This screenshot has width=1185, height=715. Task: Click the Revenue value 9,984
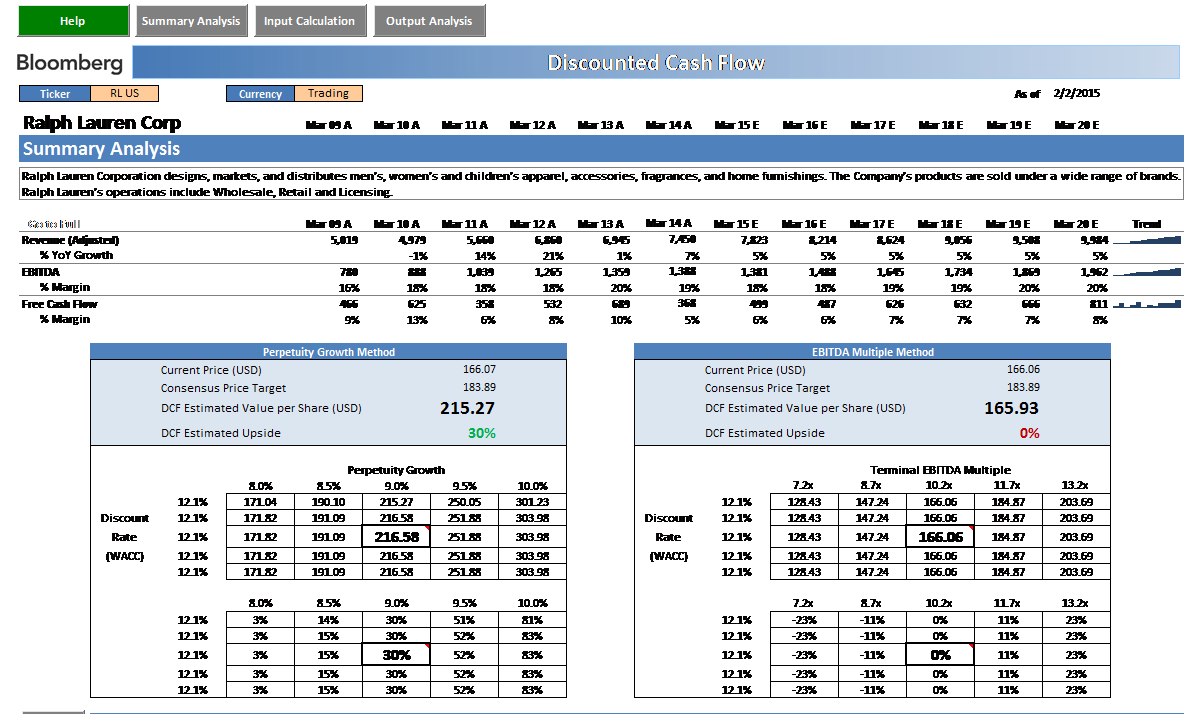click(1094, 240)
